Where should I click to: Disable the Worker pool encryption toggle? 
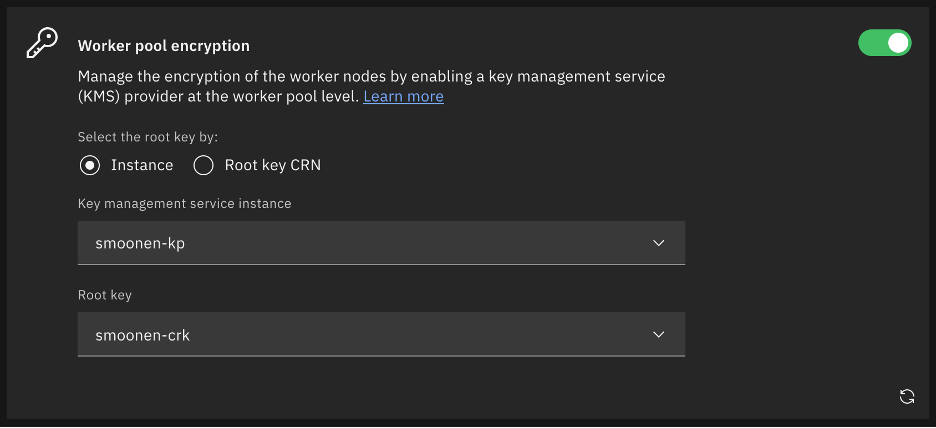click(x=884, y=43)
